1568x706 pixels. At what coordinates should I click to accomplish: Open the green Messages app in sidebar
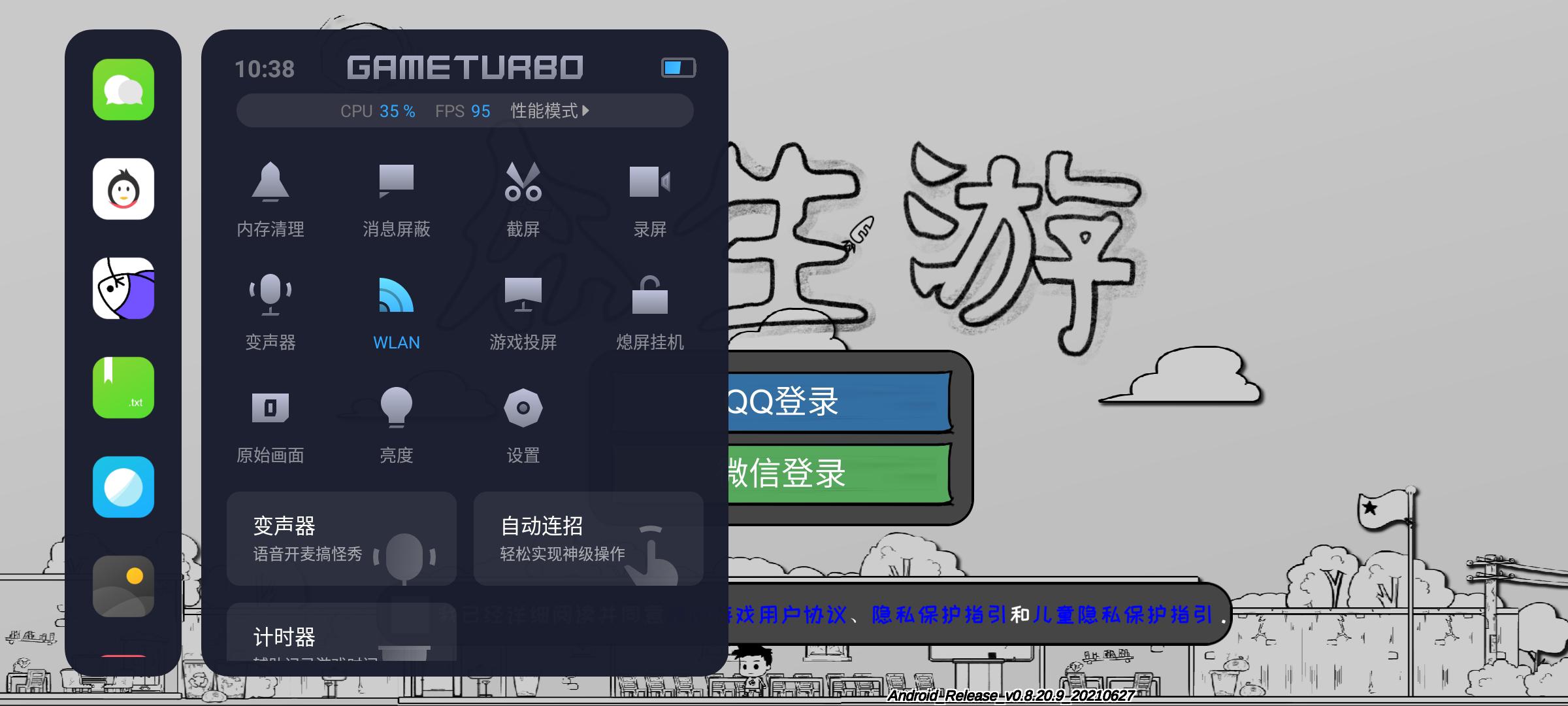(123, 90)
